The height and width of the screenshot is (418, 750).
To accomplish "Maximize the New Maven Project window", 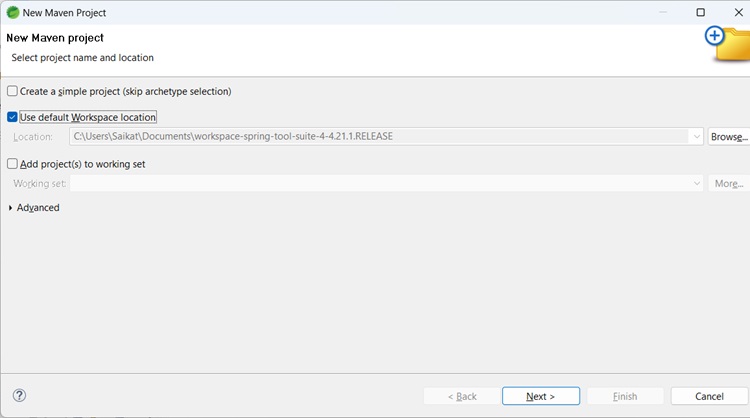I will pos(700,12).
